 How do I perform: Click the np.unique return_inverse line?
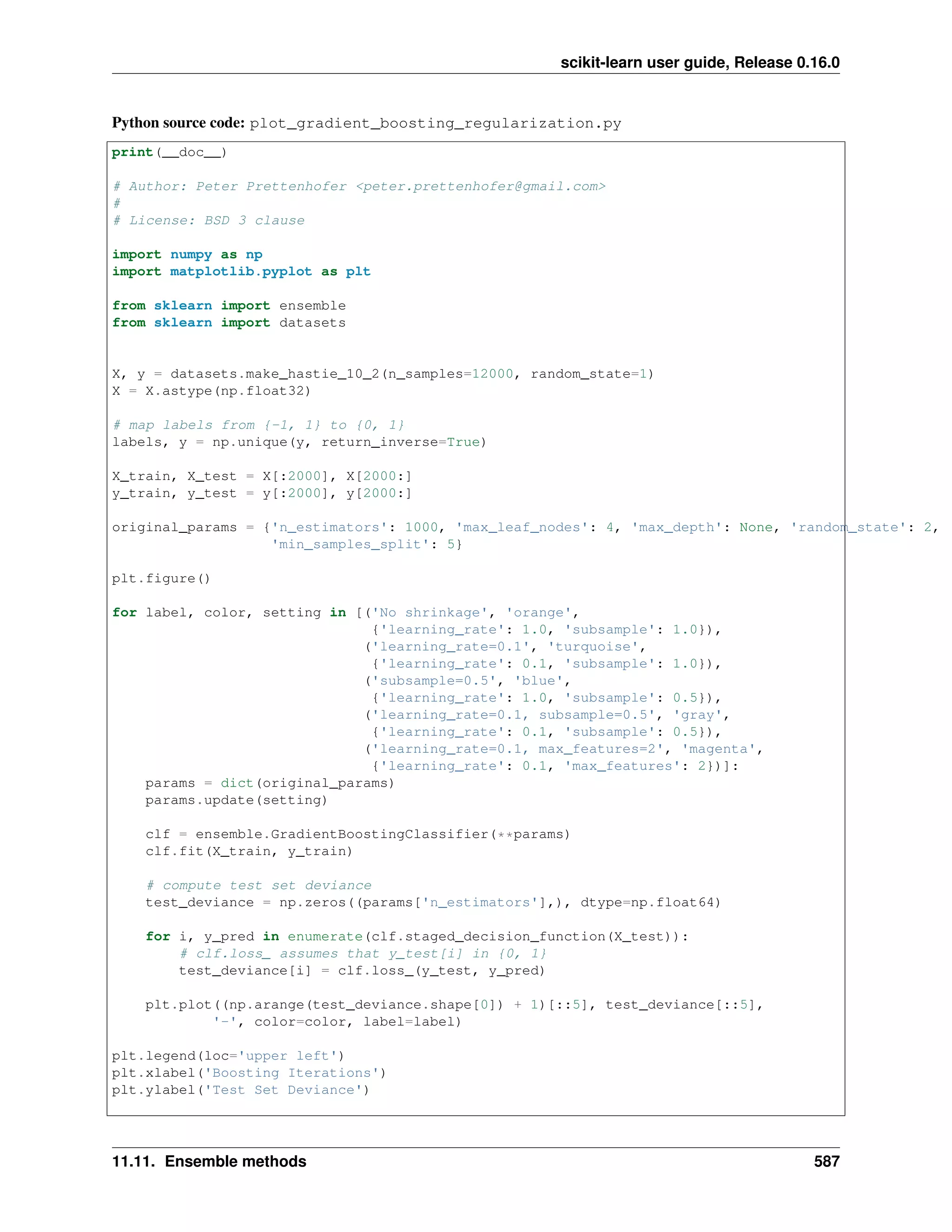pos(299,442)
